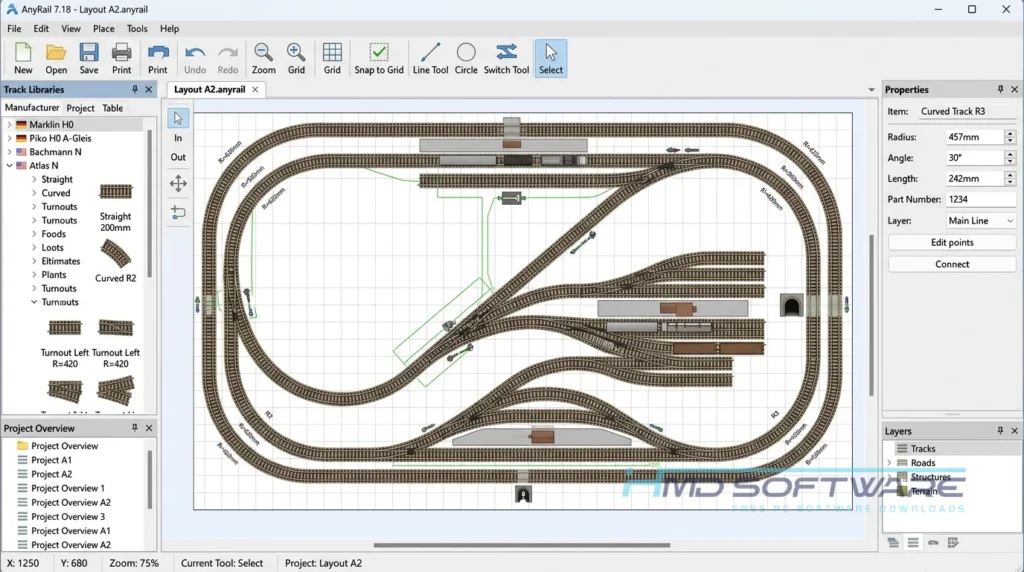
Task: Switch to the Project tab in Track Libraries
Action: [x=80, y=108]
